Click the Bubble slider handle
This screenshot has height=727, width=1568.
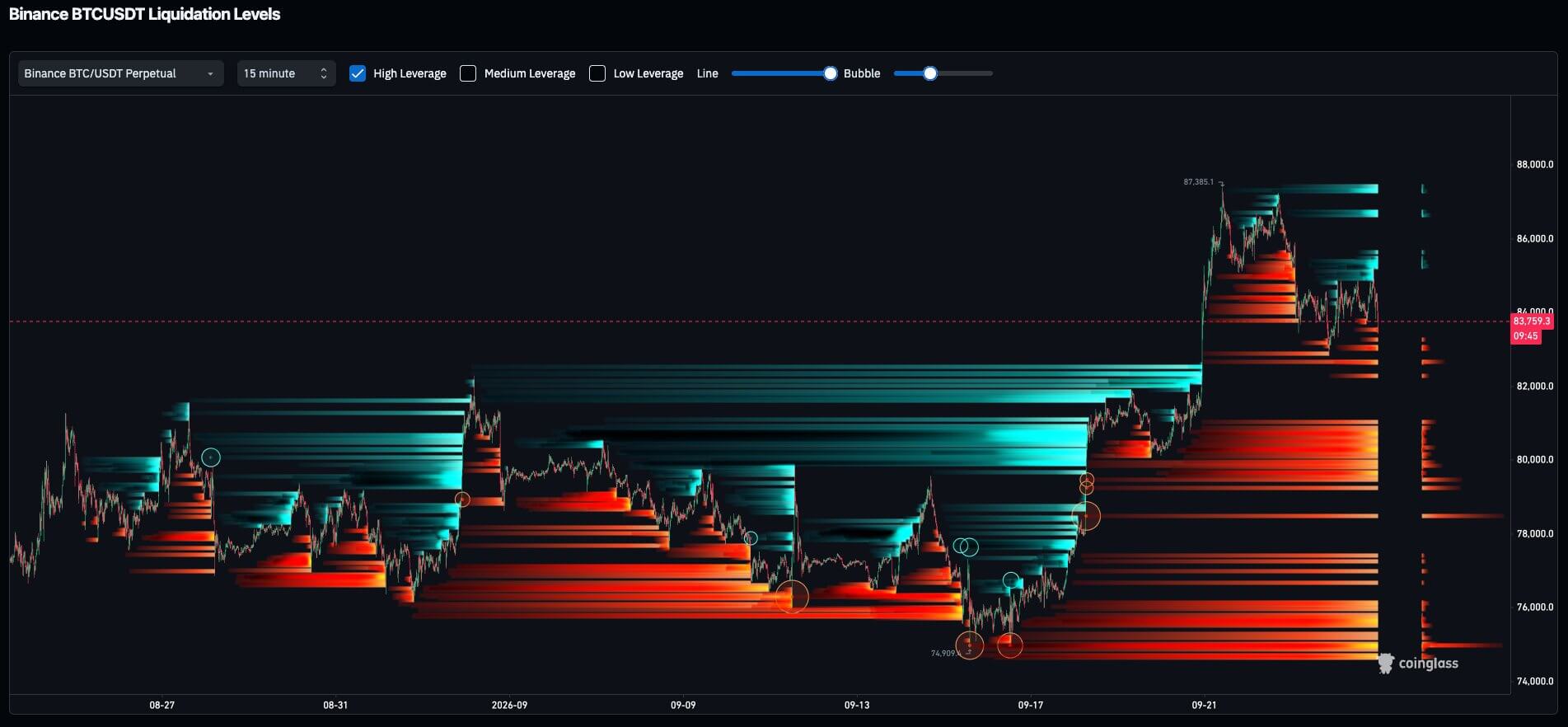930,73
